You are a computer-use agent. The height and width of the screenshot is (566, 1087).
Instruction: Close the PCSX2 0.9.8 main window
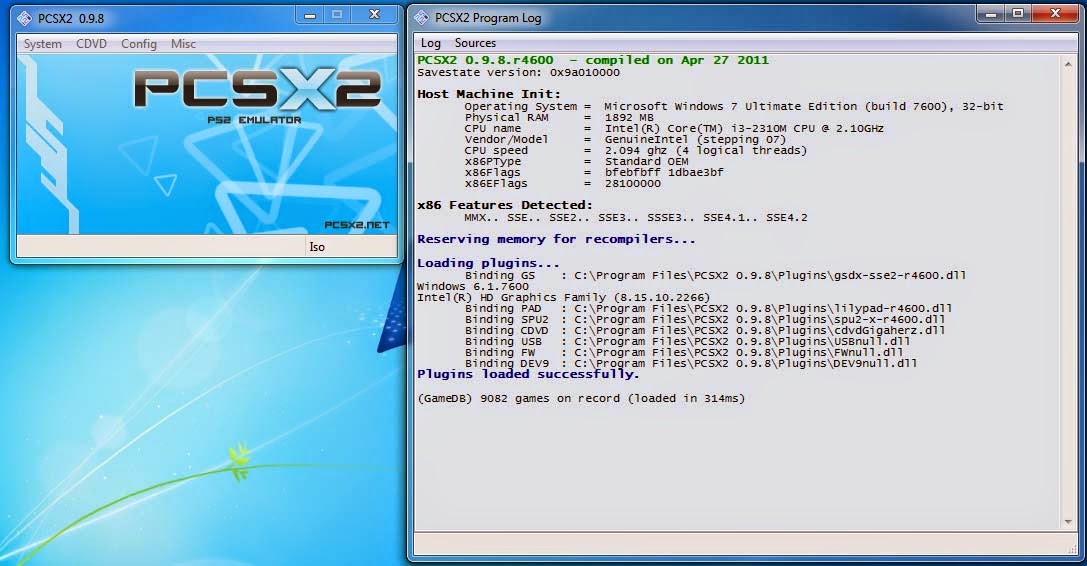[374, 15]
